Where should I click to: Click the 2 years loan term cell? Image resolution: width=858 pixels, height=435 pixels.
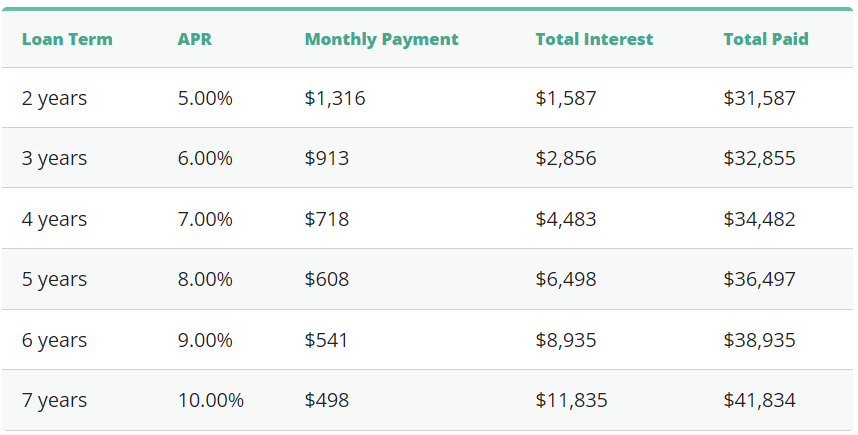[x=54, y=98]
